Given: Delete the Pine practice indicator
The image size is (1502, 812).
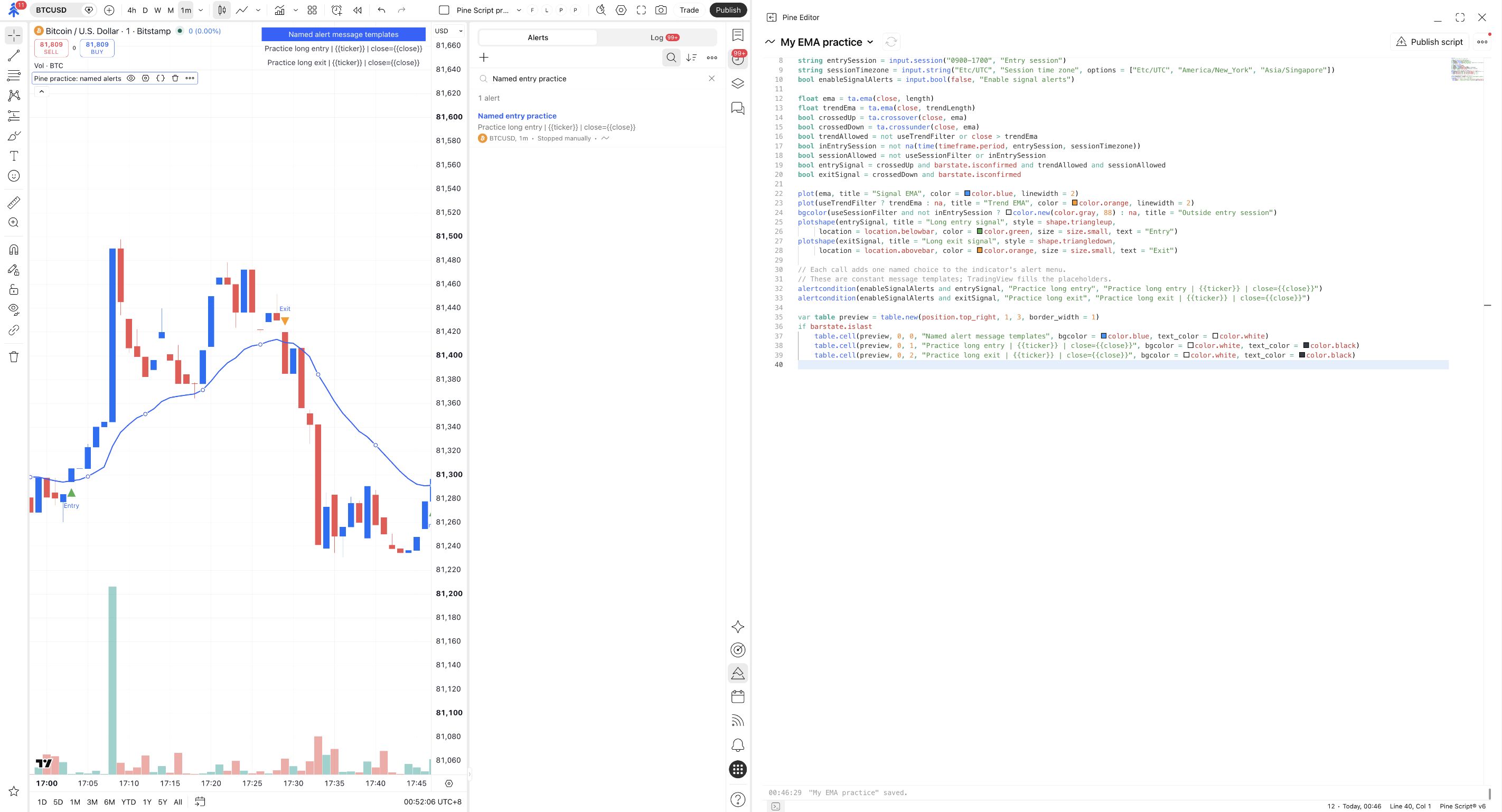Looking at the screenshot, I should tap(175, 78).
